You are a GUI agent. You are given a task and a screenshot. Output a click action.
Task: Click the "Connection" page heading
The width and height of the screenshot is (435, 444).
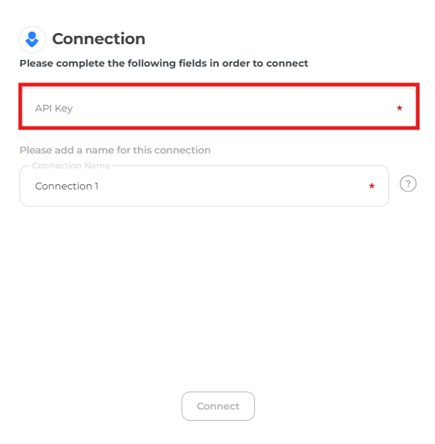(x=99, y=39)
